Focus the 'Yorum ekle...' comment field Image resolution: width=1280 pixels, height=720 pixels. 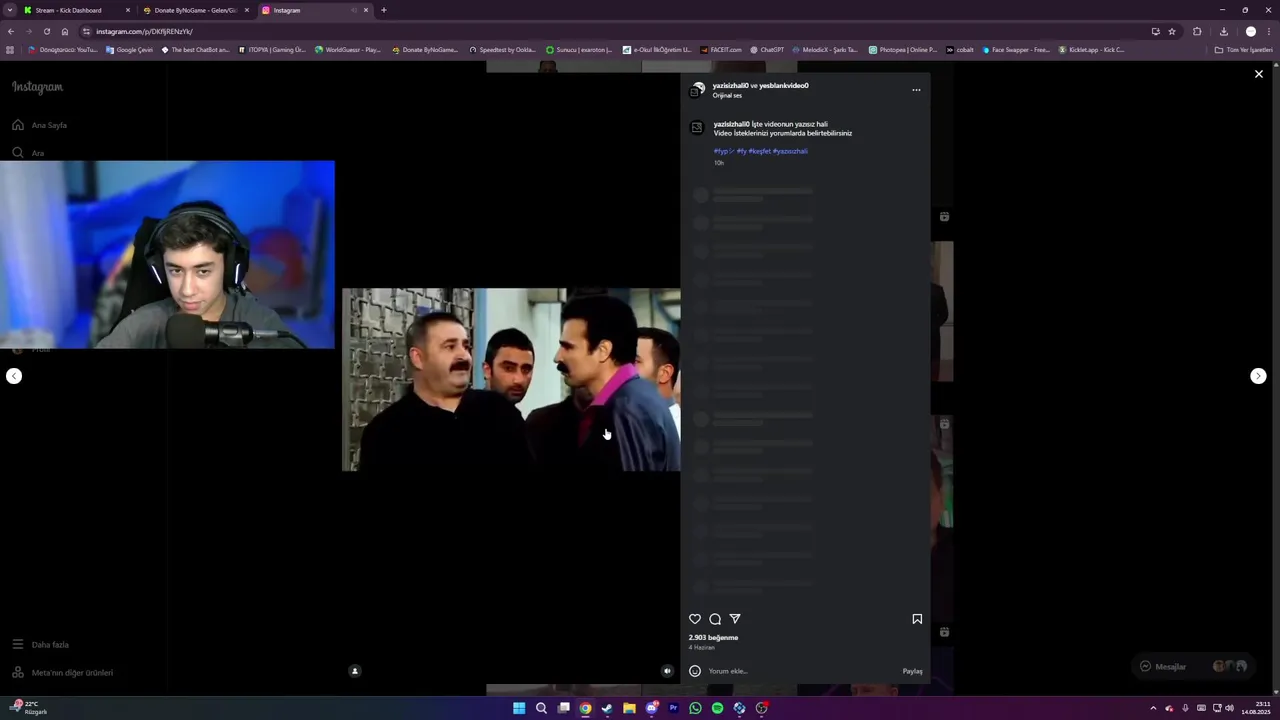pos(800,671)
